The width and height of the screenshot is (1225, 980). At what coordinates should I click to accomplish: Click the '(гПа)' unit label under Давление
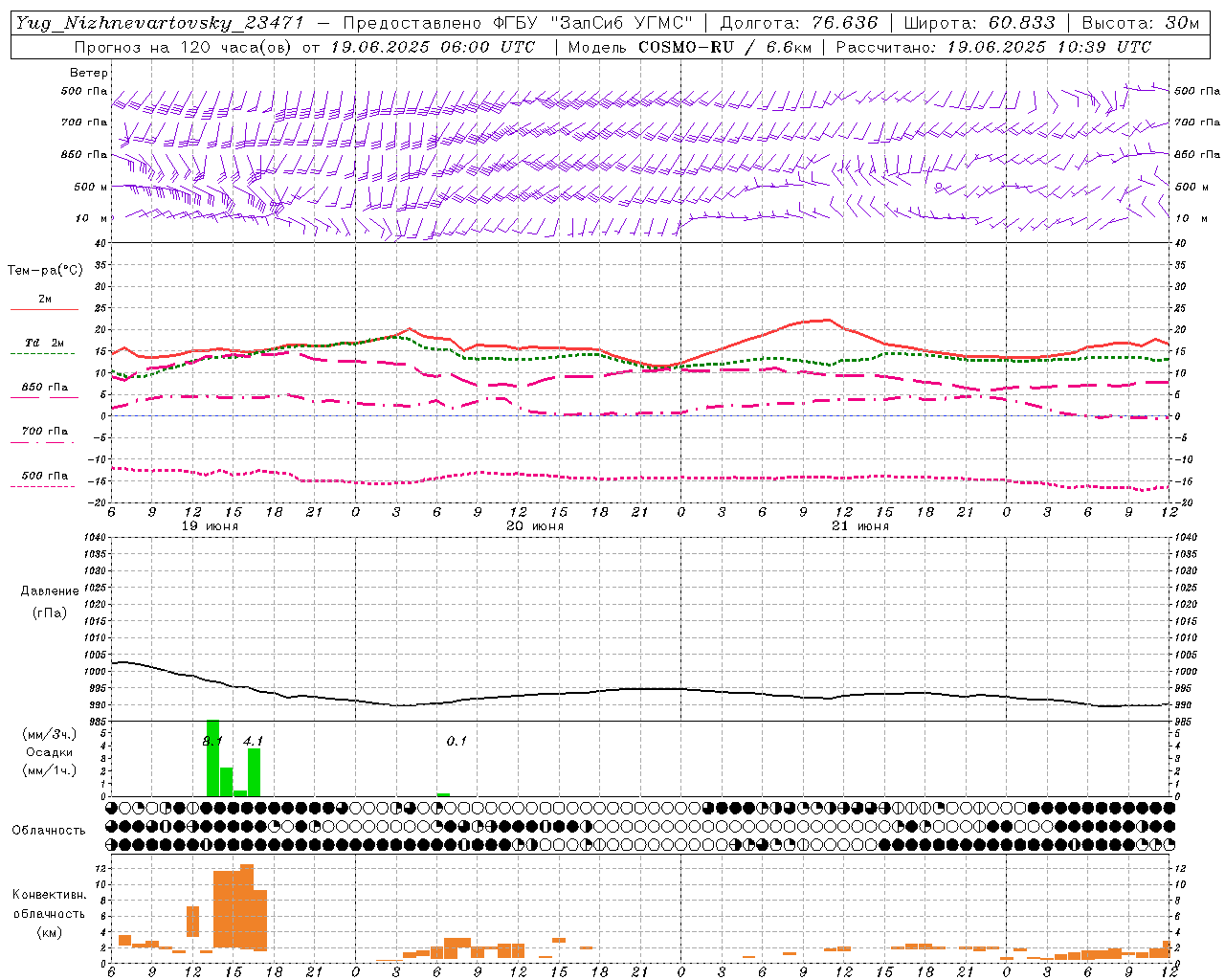click(x=50, y=613)
